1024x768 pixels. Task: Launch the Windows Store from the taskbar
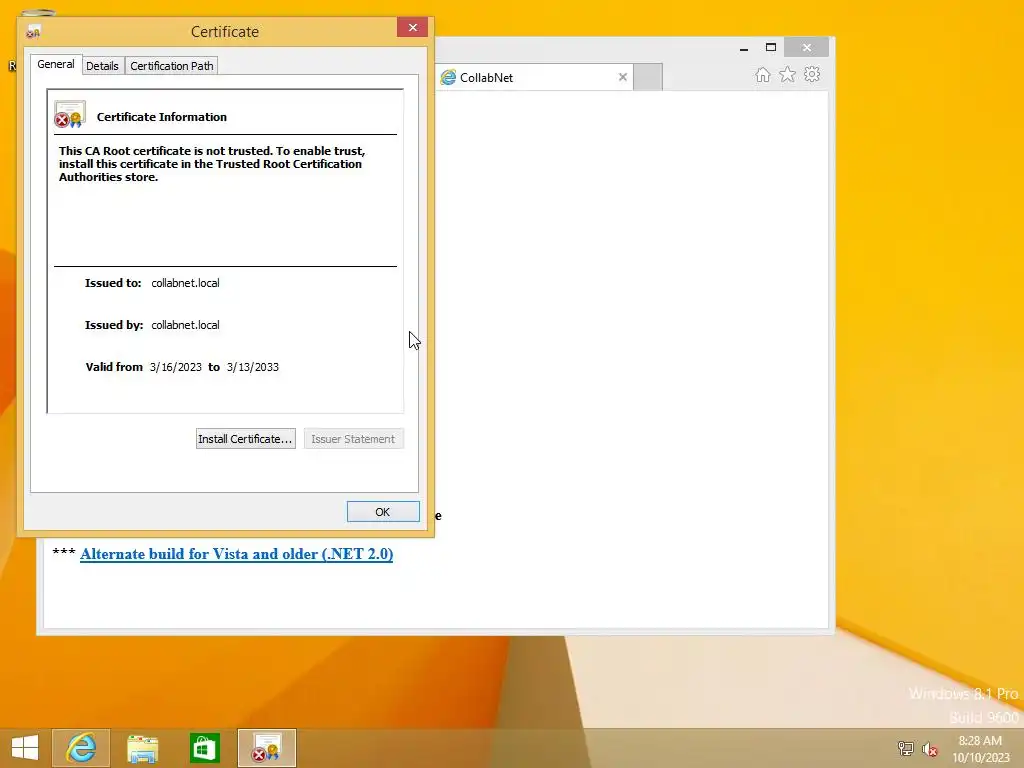point(204,748)
